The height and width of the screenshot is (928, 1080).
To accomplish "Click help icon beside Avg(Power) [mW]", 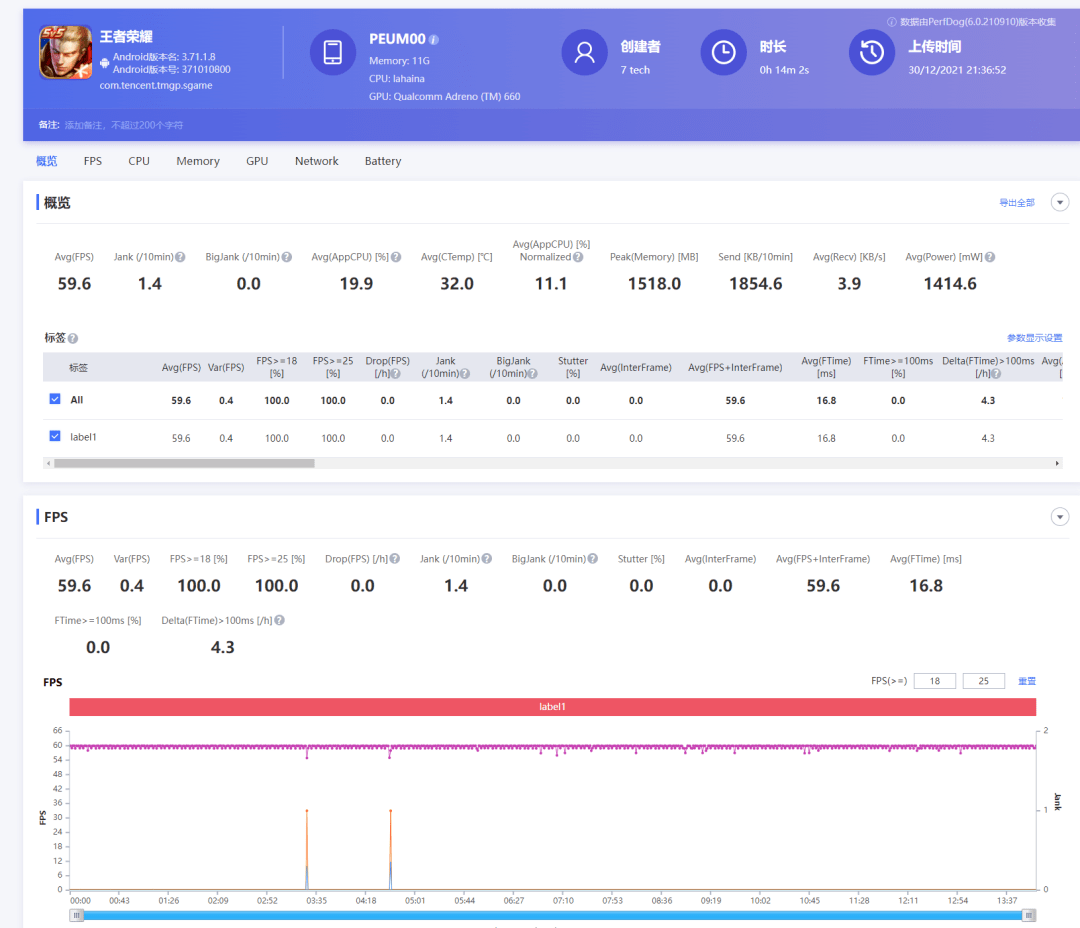I will tap(989, 257).
